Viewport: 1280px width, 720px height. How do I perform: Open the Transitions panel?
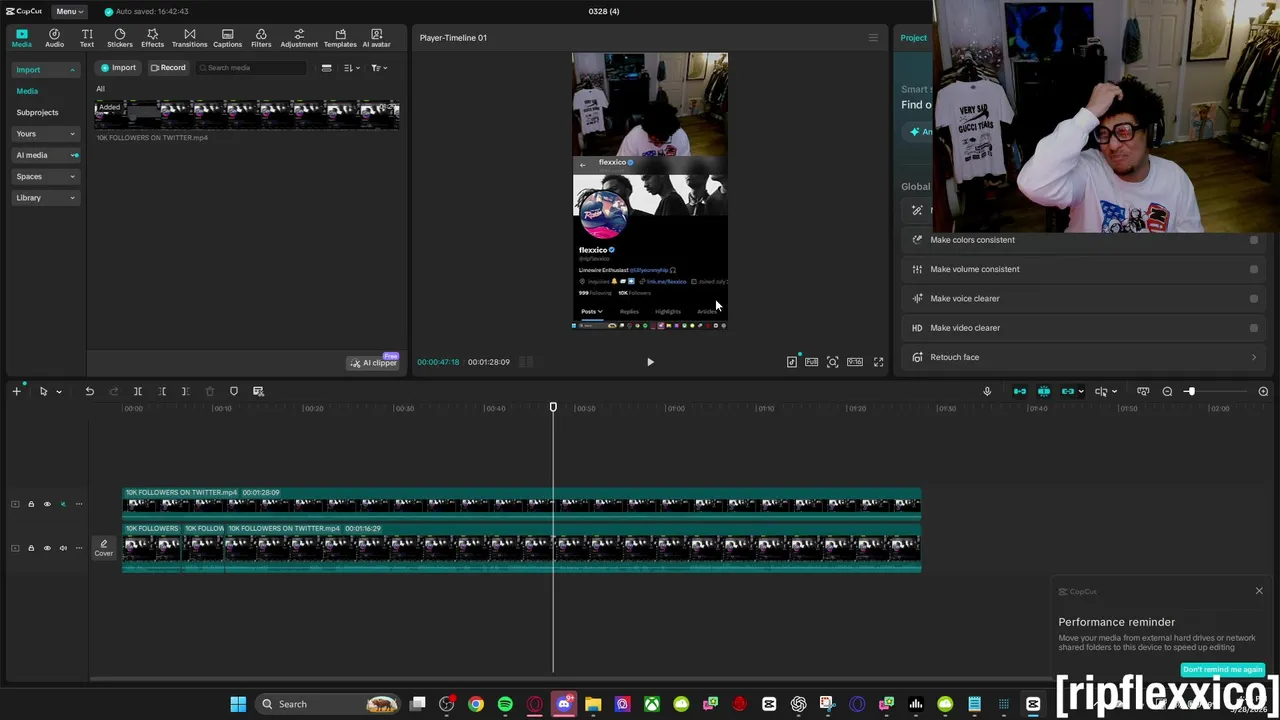pyautogui.click(x=189, y=38)
